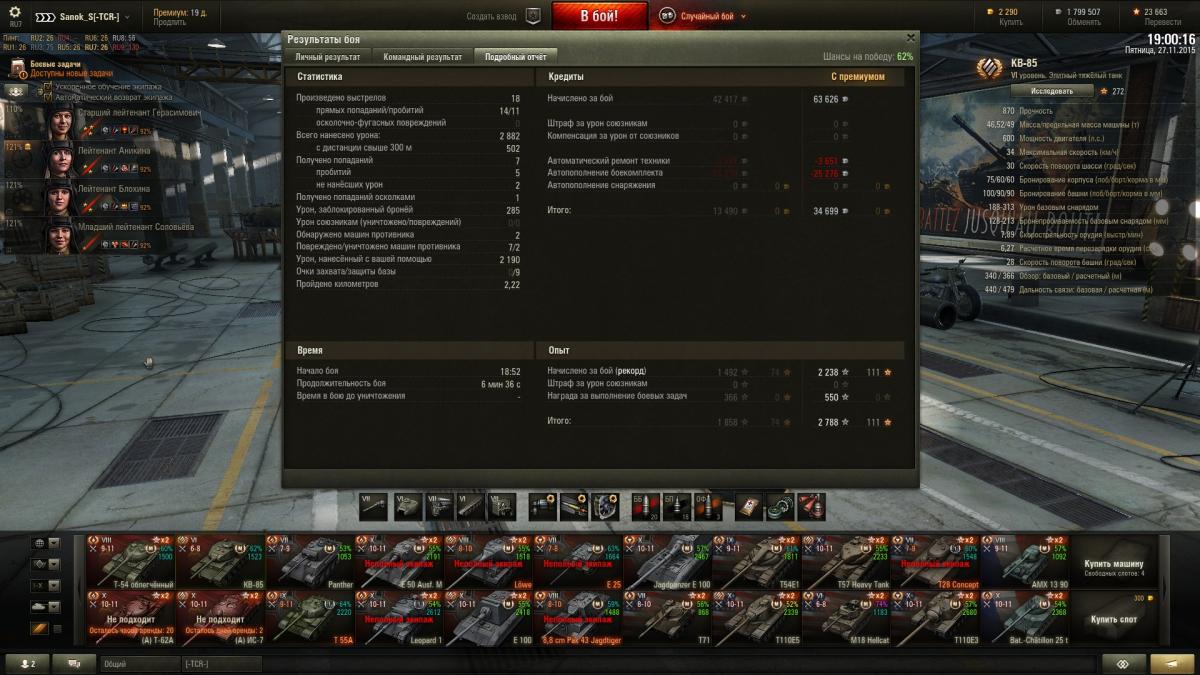Open the radio module slot
This screenshot has width=1200, height=675.
coord(501,506)
